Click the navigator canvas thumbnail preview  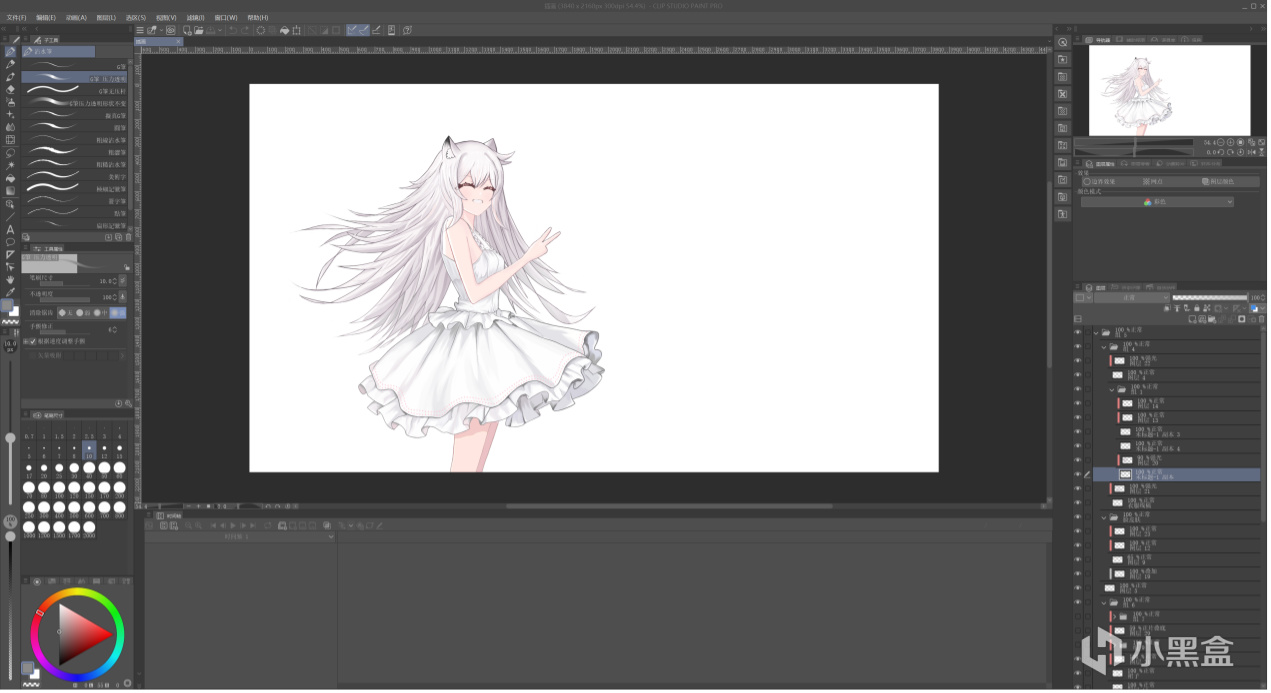click(1168, 90)
